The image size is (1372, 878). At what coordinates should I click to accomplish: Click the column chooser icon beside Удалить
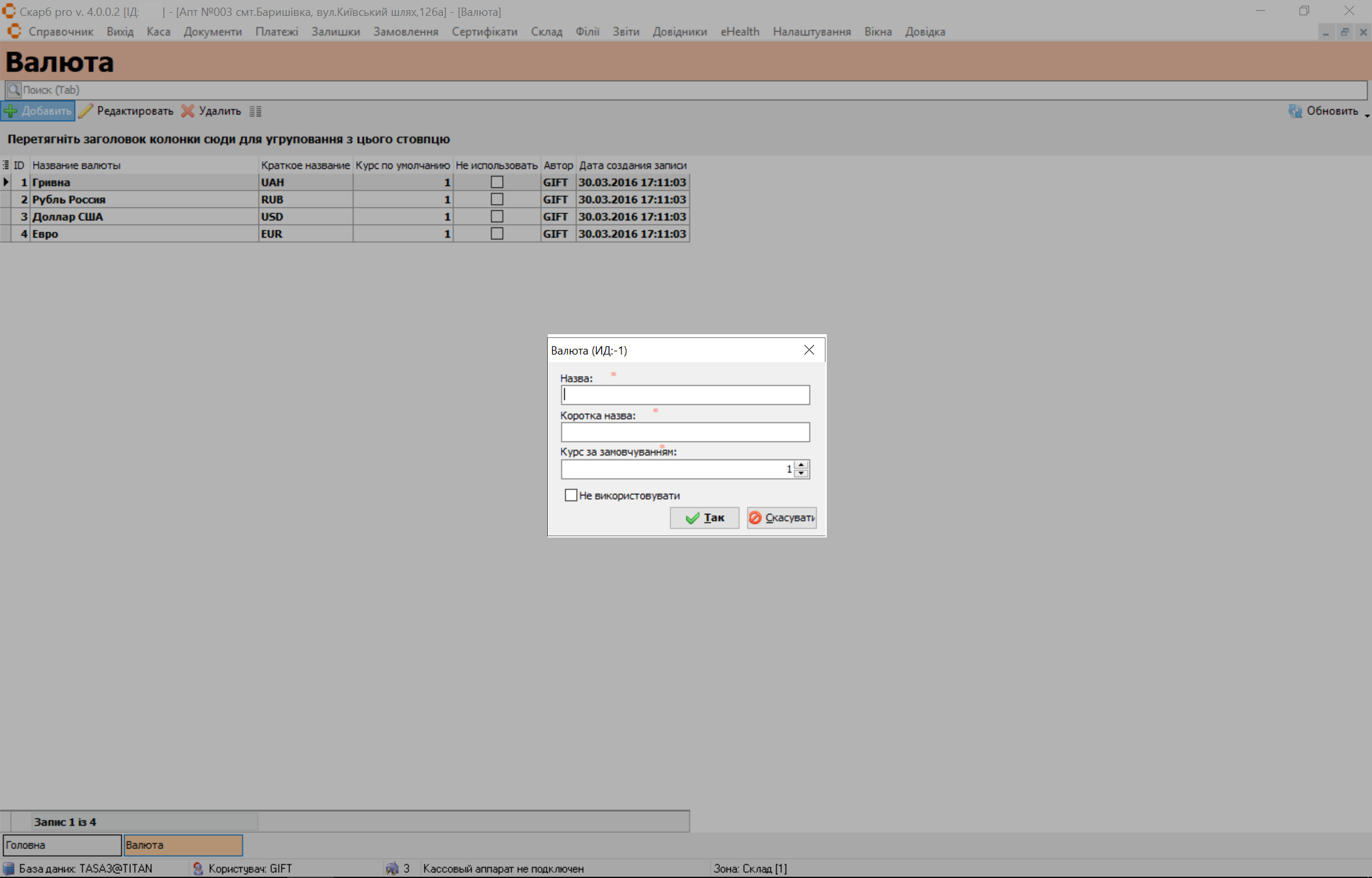pyautogui.click(x=255, y=111)
